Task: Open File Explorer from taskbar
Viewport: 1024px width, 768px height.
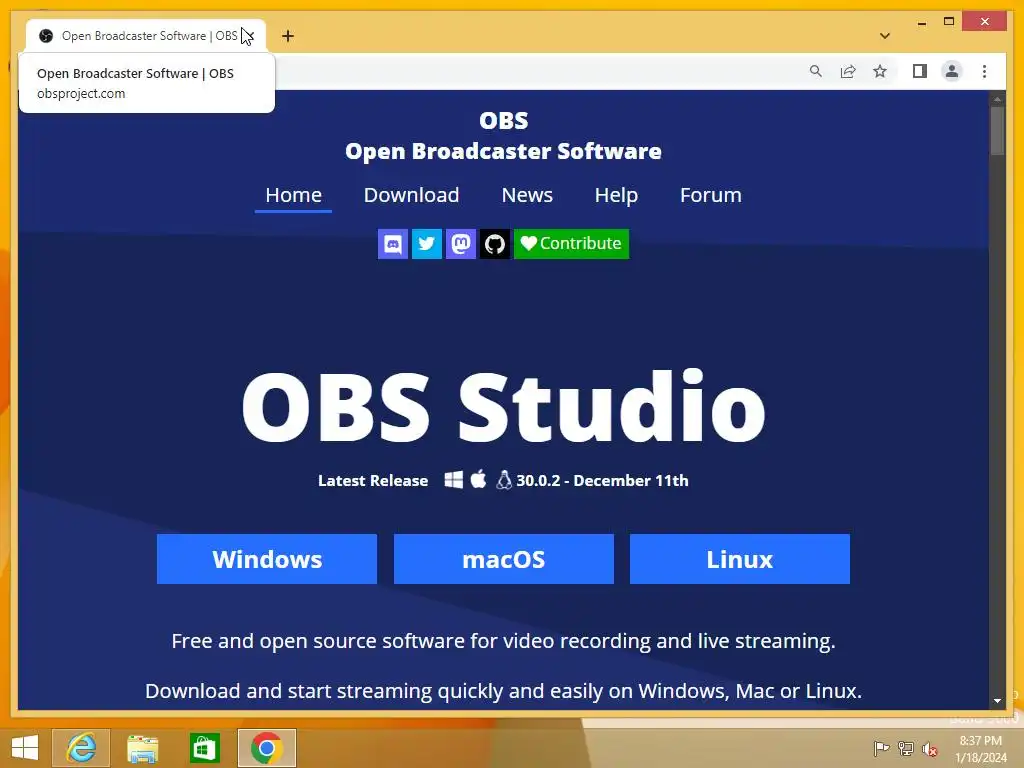Action: 142,748
